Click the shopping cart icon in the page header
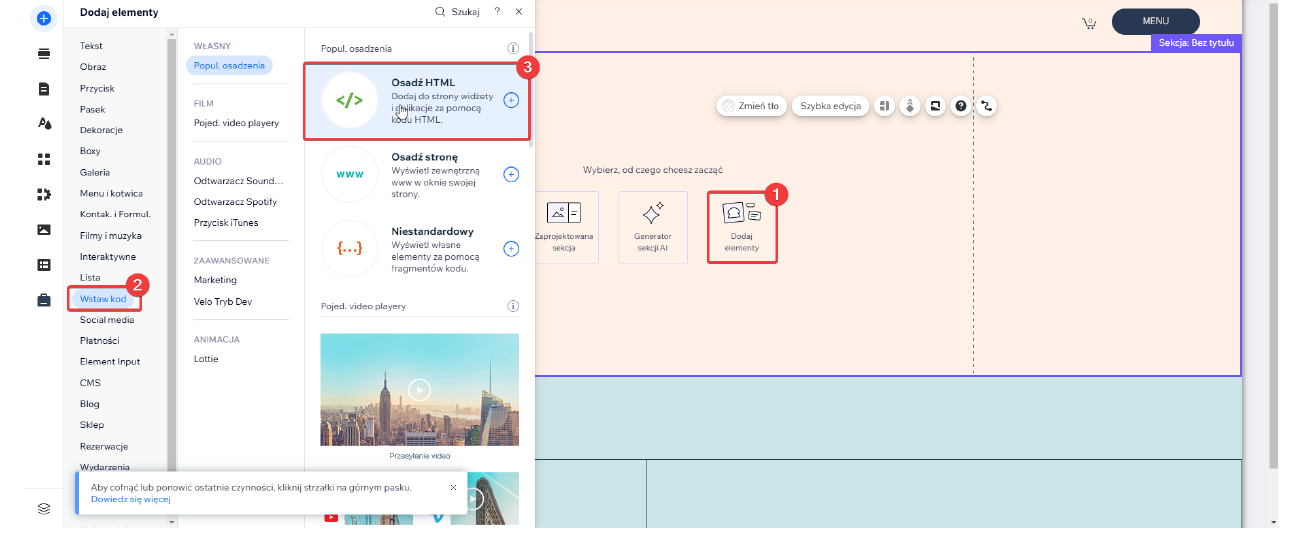 (1089, 22)
